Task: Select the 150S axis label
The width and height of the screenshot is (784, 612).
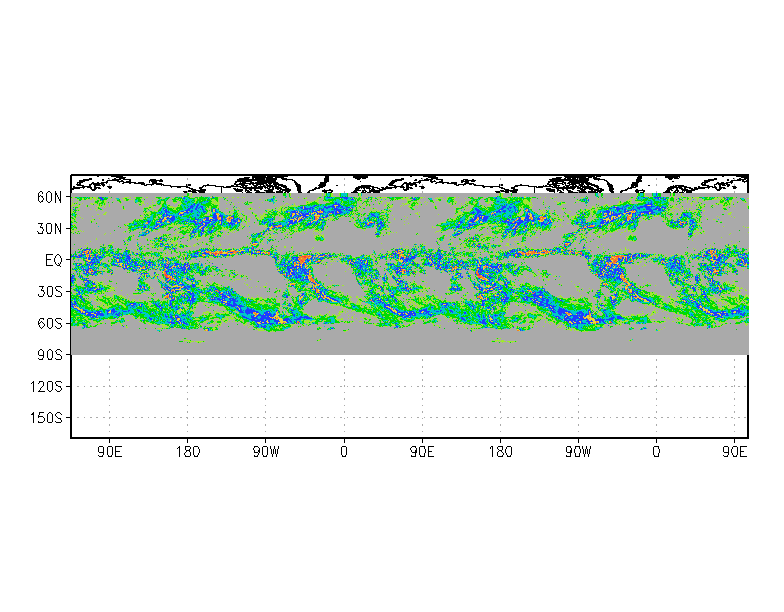Action: point(46,418)
